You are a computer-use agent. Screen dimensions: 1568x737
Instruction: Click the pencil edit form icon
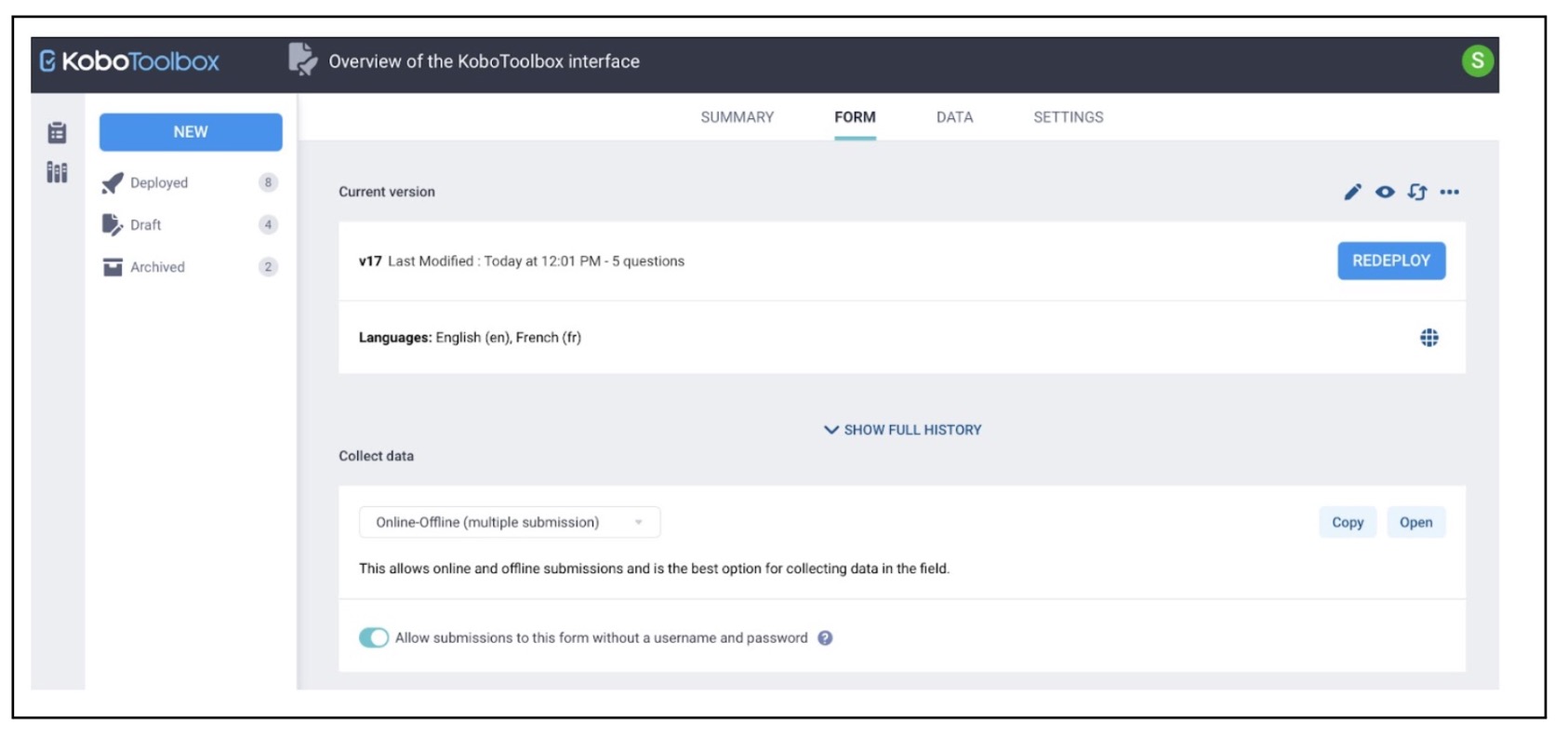(x=1352, y=192)
